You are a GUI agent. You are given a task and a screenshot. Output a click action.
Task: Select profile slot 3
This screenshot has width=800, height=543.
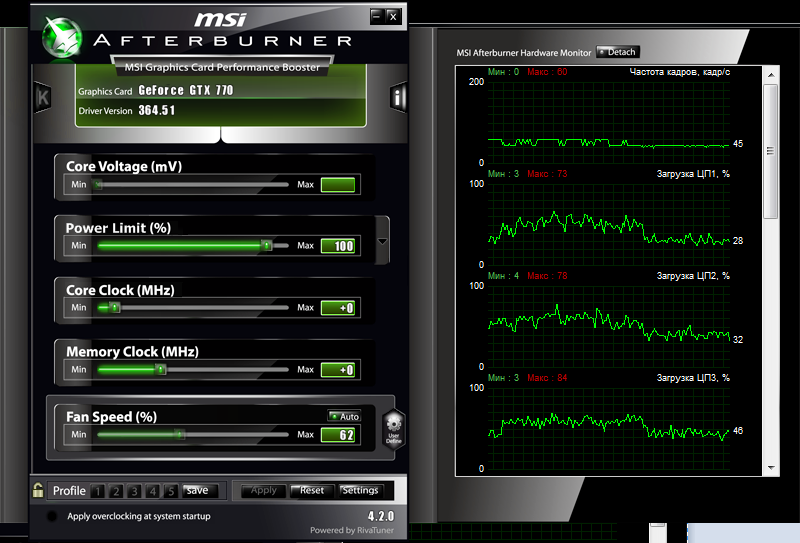click(x=134, y=491)
